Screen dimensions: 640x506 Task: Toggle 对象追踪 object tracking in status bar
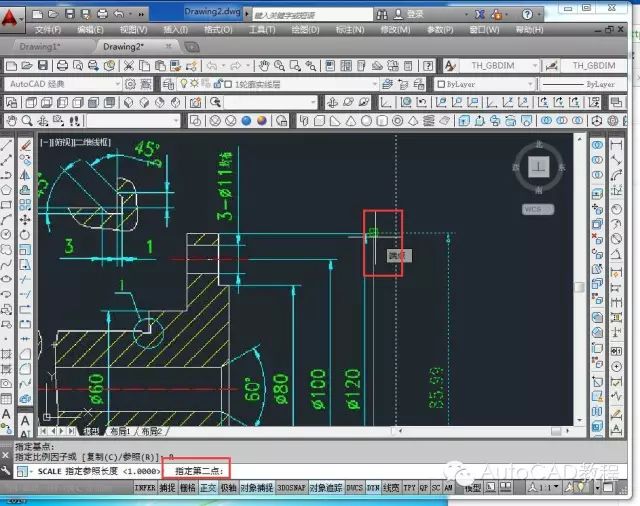tap(326, 487)
